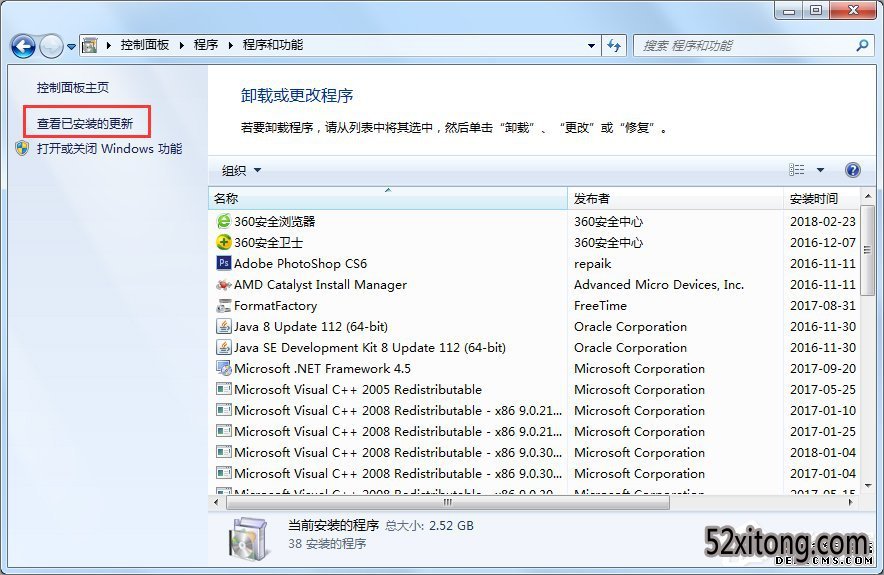Sort by 名称 column header

pyautogui.click(x=388, y=198)
